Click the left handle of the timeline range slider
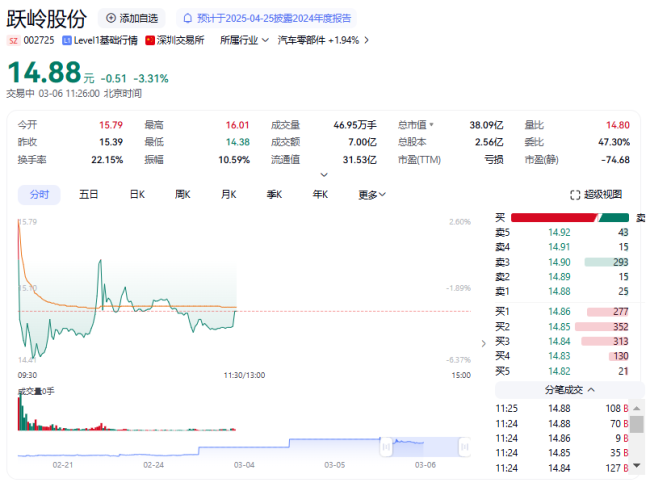The height and width of the screenshot is (491, 650). coord(386,447)
